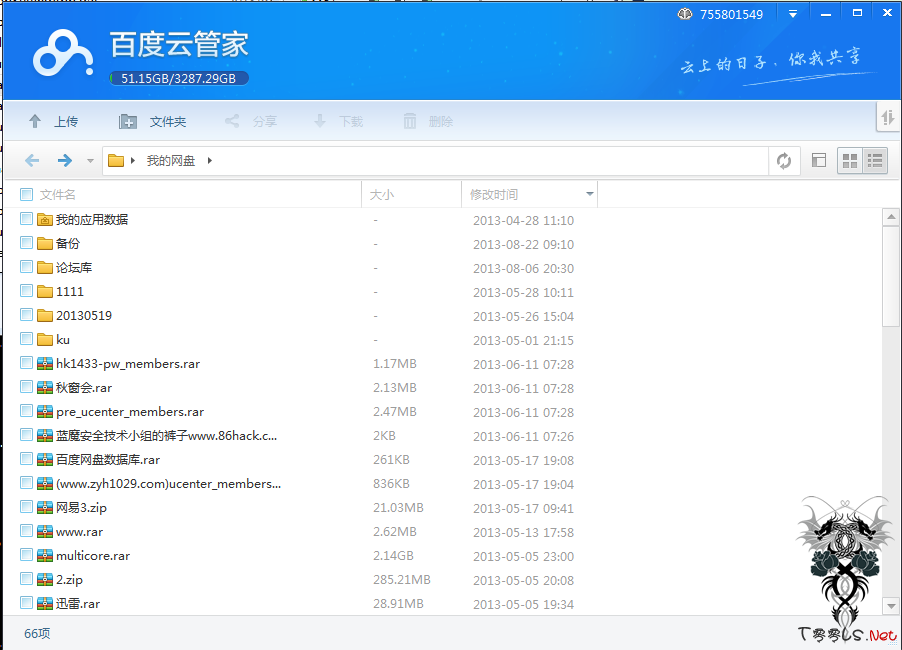Image resolution: width=902 pixels, height=650 pixels.
Task: Expand the arrow after 我的网盘
Action: (210, 160)
